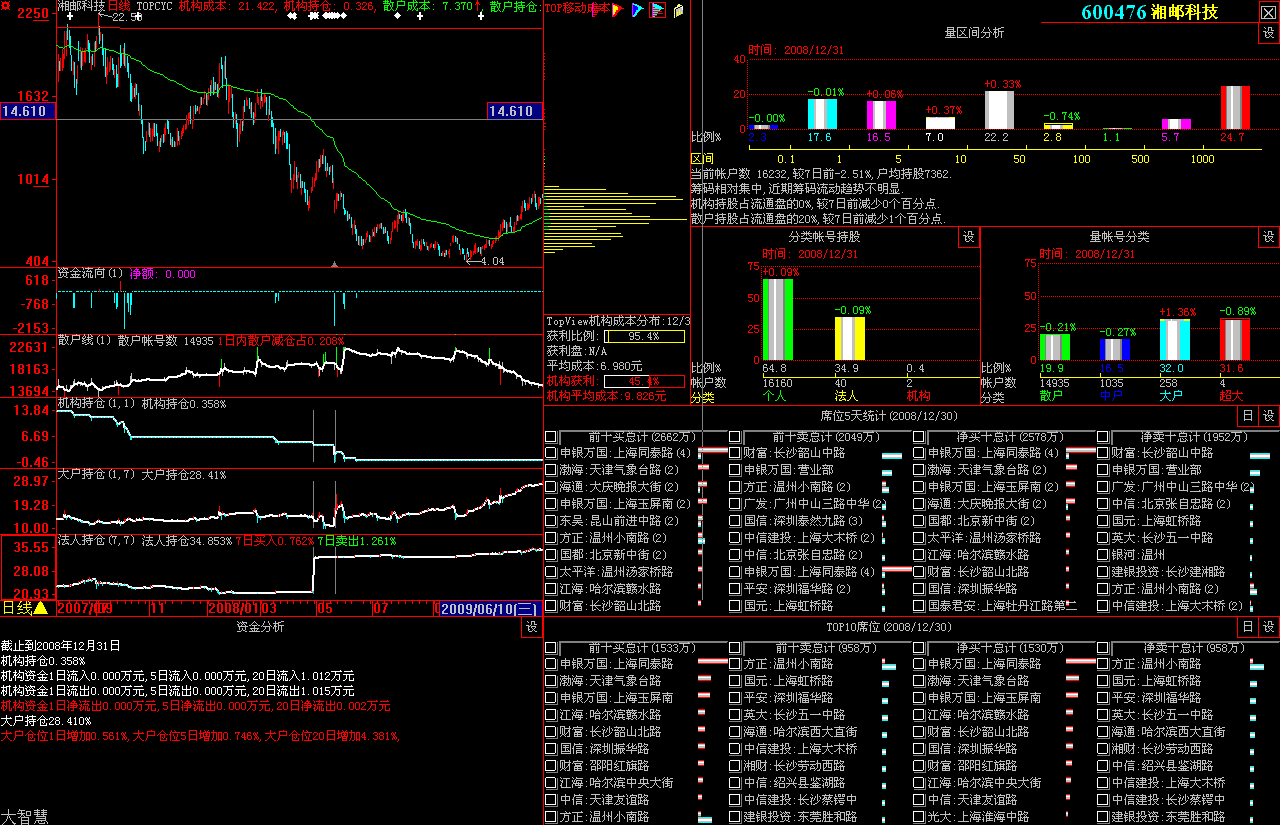Open settings '设' for 分类帐号持股 panel
1280x825 pixels.
(968, 237)
